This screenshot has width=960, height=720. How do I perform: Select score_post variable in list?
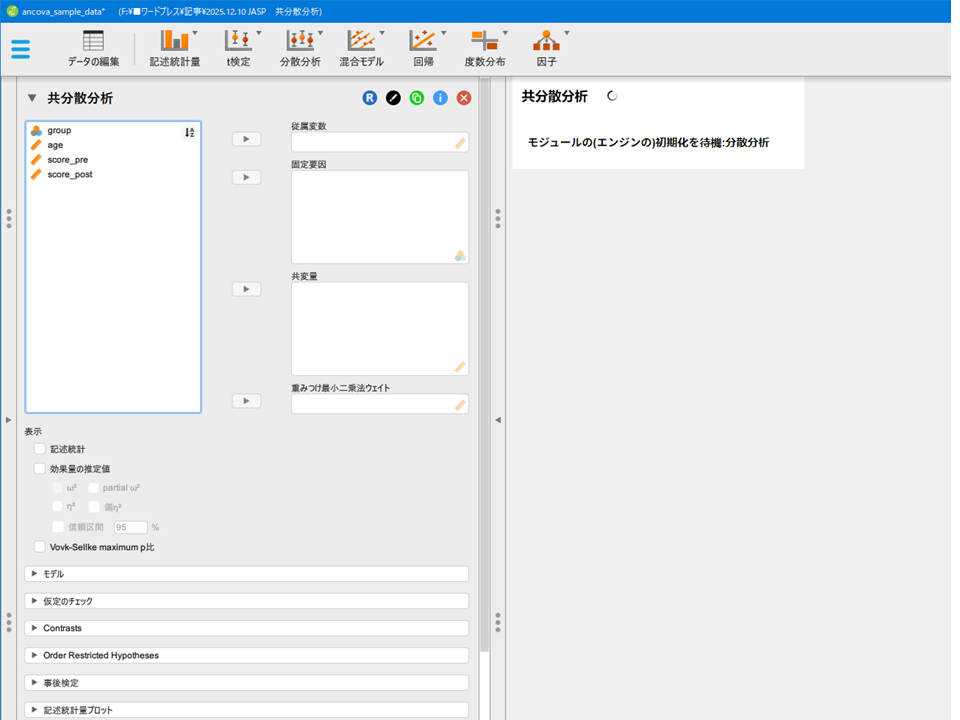70,174
